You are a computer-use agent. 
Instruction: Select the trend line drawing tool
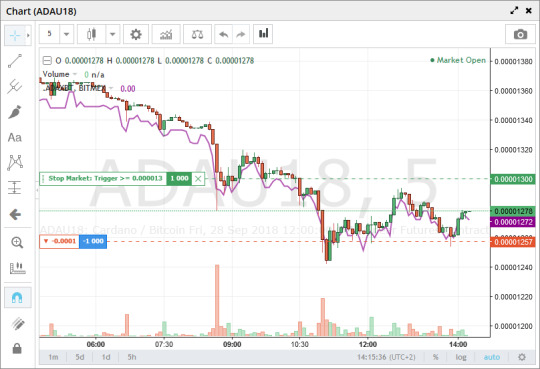[x=15, y=61]
